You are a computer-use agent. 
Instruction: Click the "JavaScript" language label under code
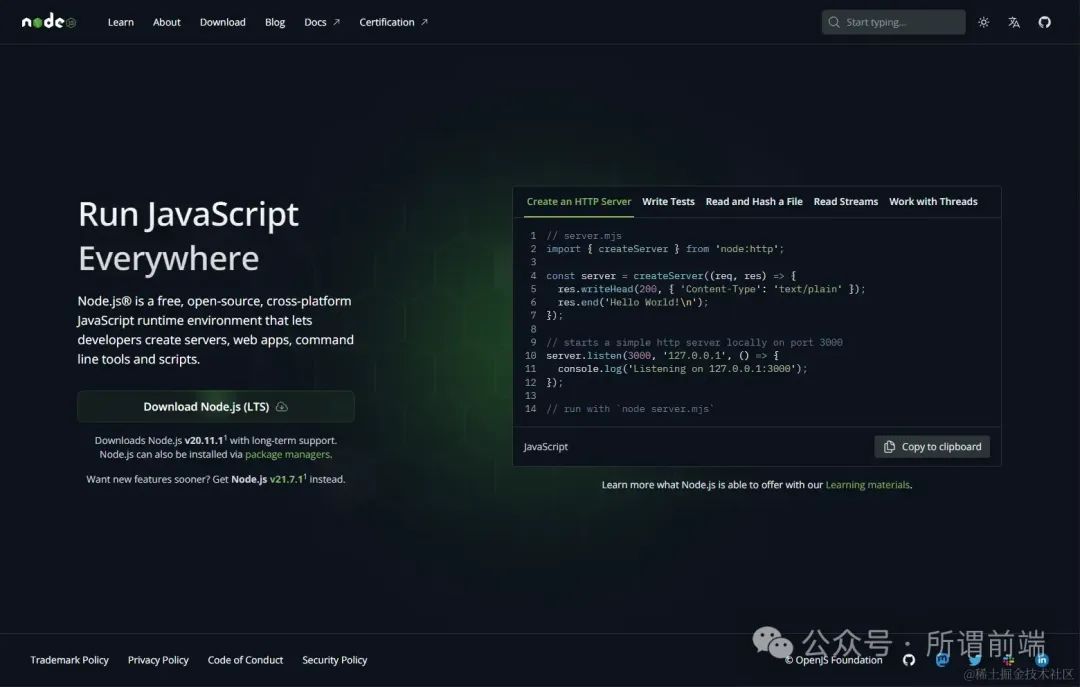[546, 447]
